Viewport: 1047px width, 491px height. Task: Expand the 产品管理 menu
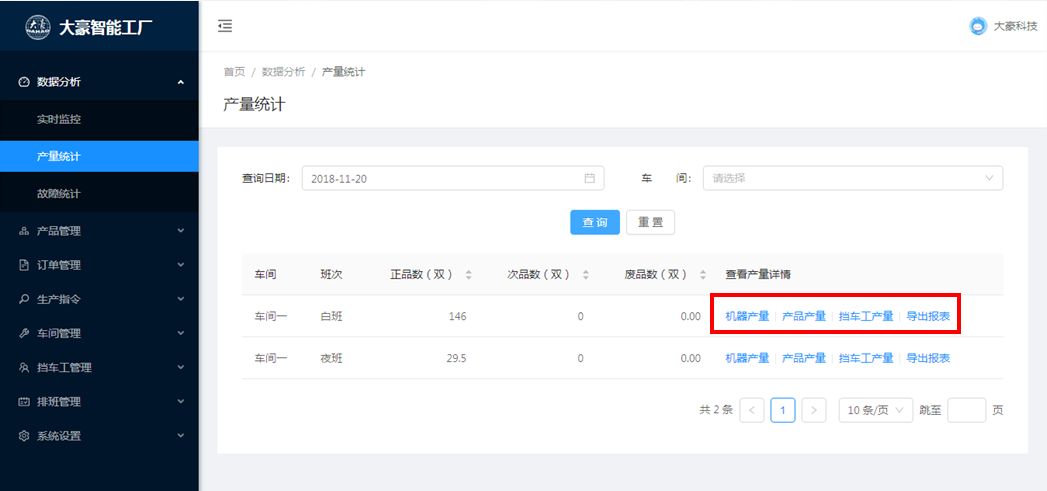click(99, 231)
